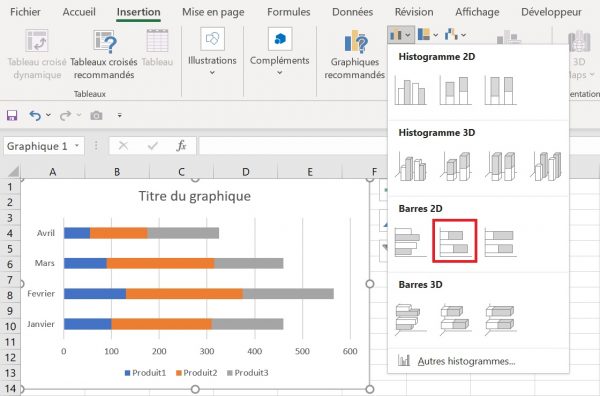
Task: Expand the Illustrations group dropdown
Action: click(212, 72)
